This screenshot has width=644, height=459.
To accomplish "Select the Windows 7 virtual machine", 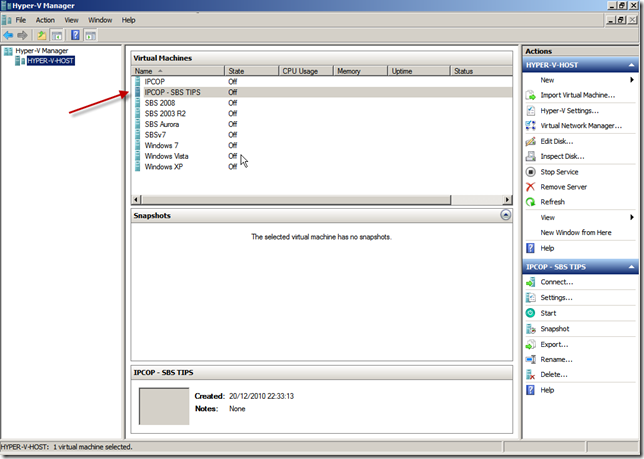I will [x=161, y=146].
